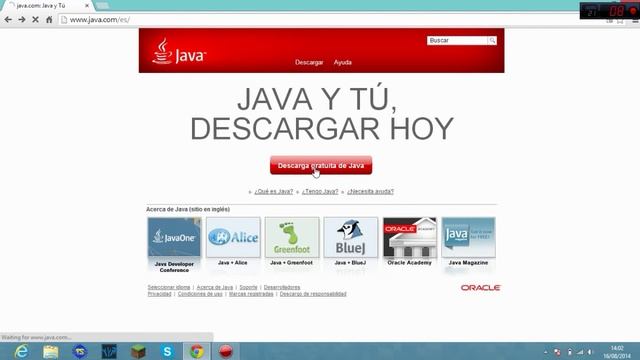Click the volume icon in system tray
This screenshot has height=360, width=640.
(x=590, y=352)
